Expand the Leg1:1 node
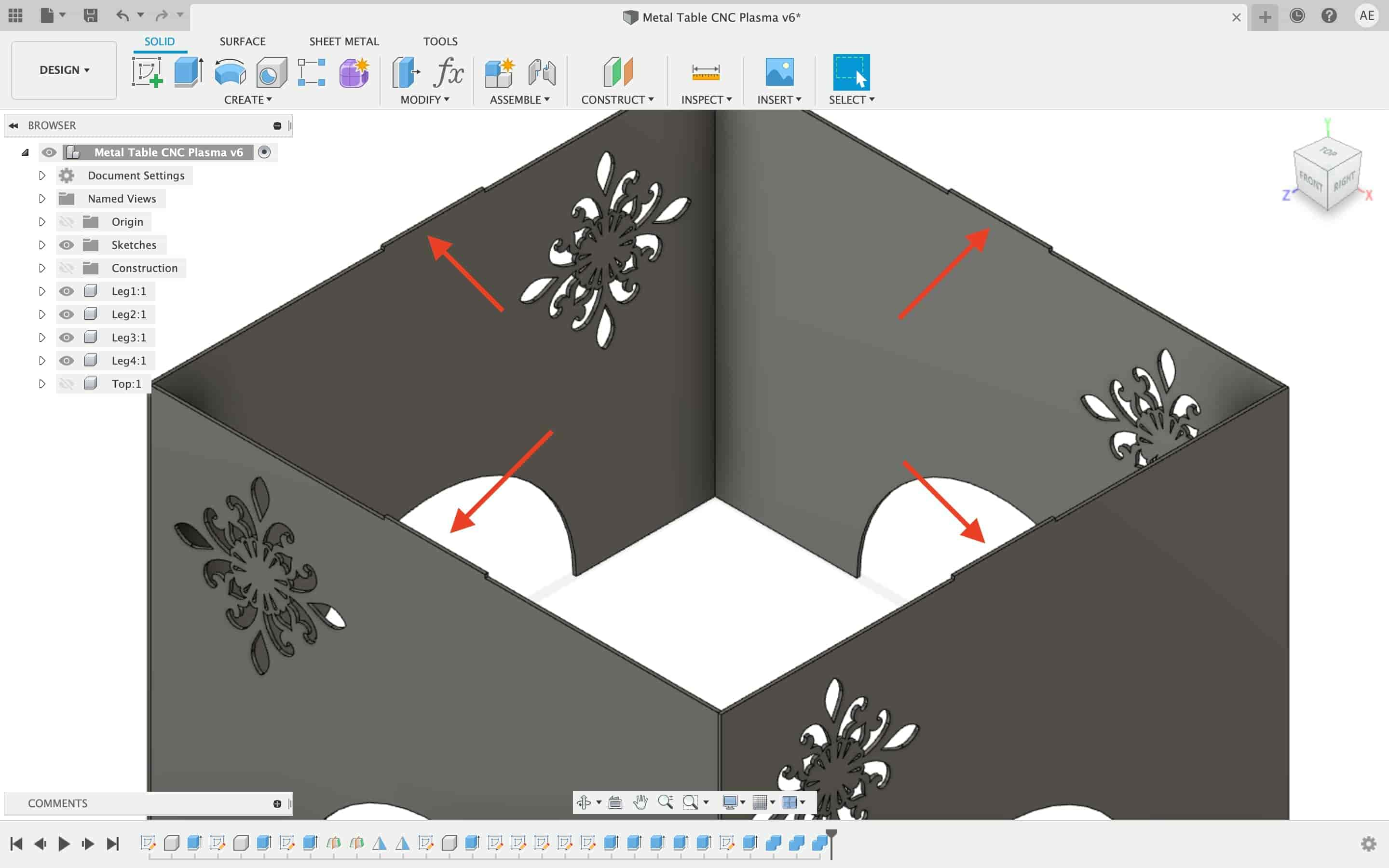Viewport: 1389px width, 868px height. click(x=42, y=291)
